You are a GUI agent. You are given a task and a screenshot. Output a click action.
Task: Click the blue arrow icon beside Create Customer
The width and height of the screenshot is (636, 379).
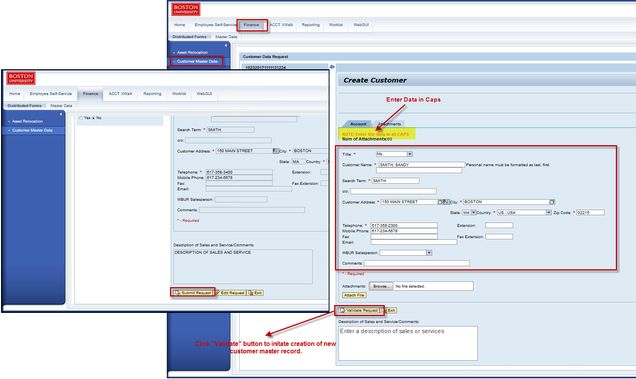pyautogui.click(x=332, y=67)
